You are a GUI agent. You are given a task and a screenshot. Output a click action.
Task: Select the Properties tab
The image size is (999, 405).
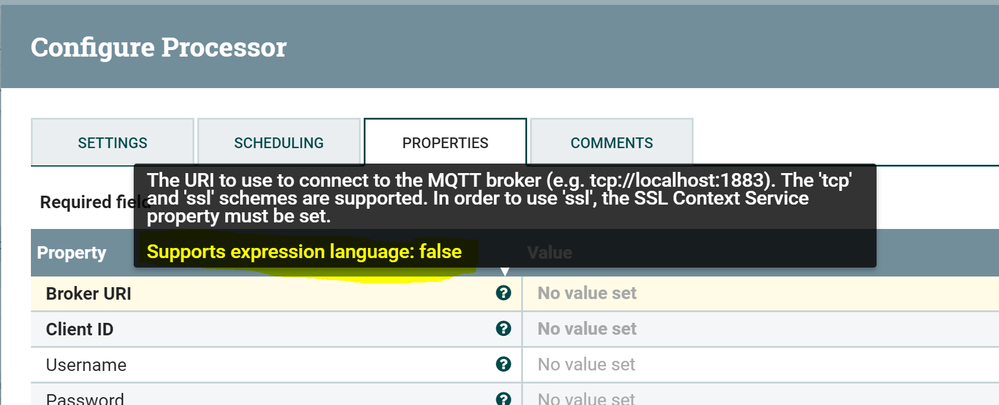point(445,142)
